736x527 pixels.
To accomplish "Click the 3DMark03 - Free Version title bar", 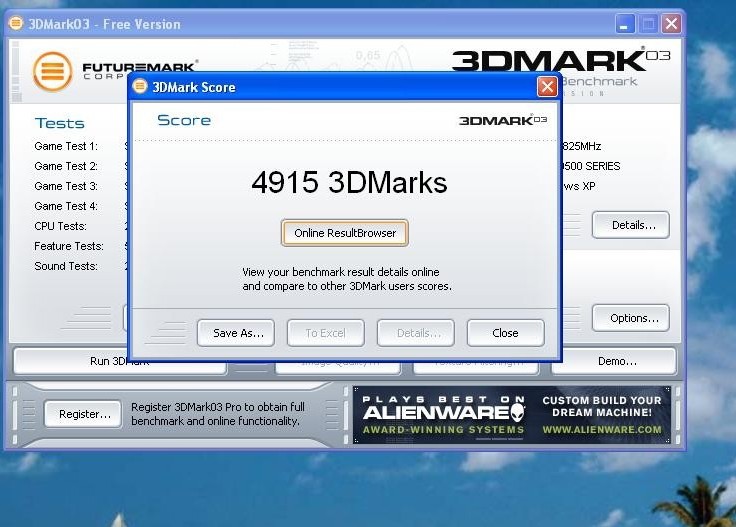I will [x=345, y=23].
